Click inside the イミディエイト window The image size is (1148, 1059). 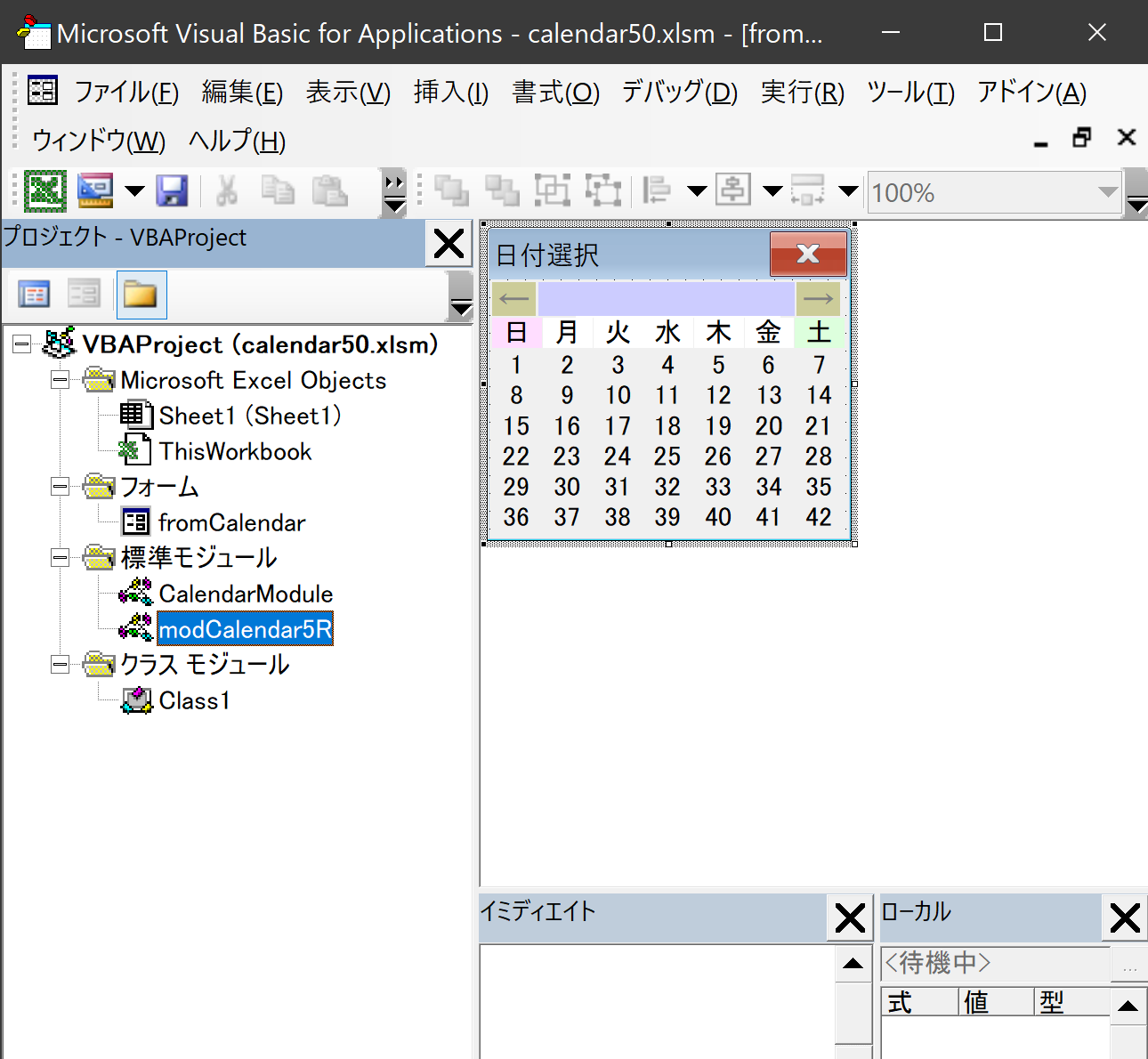650,997
